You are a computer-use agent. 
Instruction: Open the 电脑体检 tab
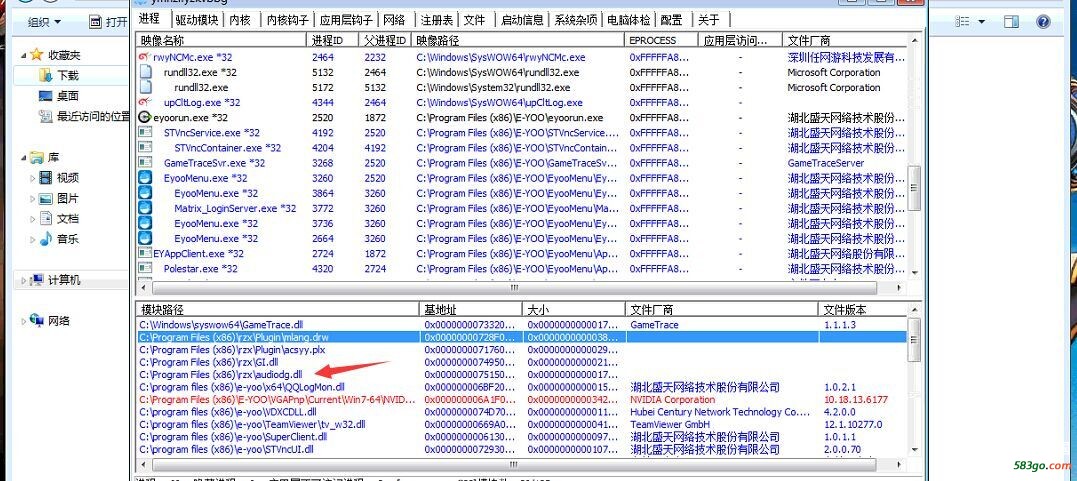click(630, 19)
